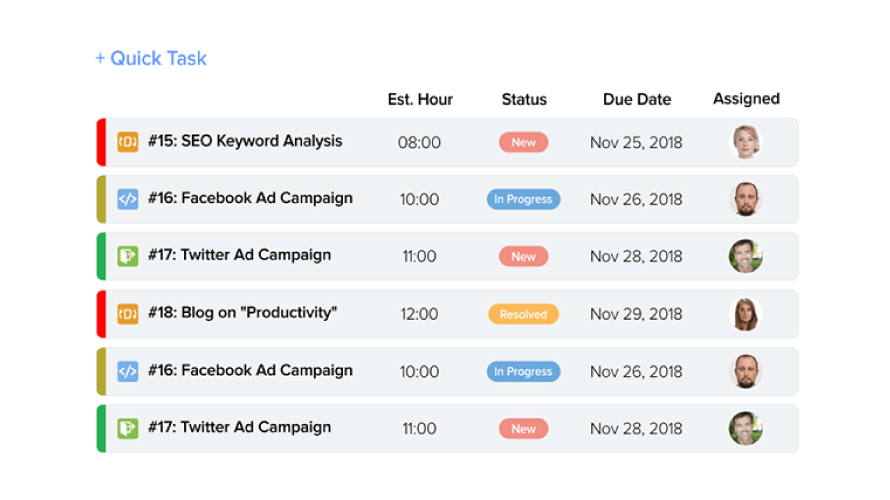Click the blue code icon on the first #16 Facebook row
890x500 pixels.
tap(127, 199)
